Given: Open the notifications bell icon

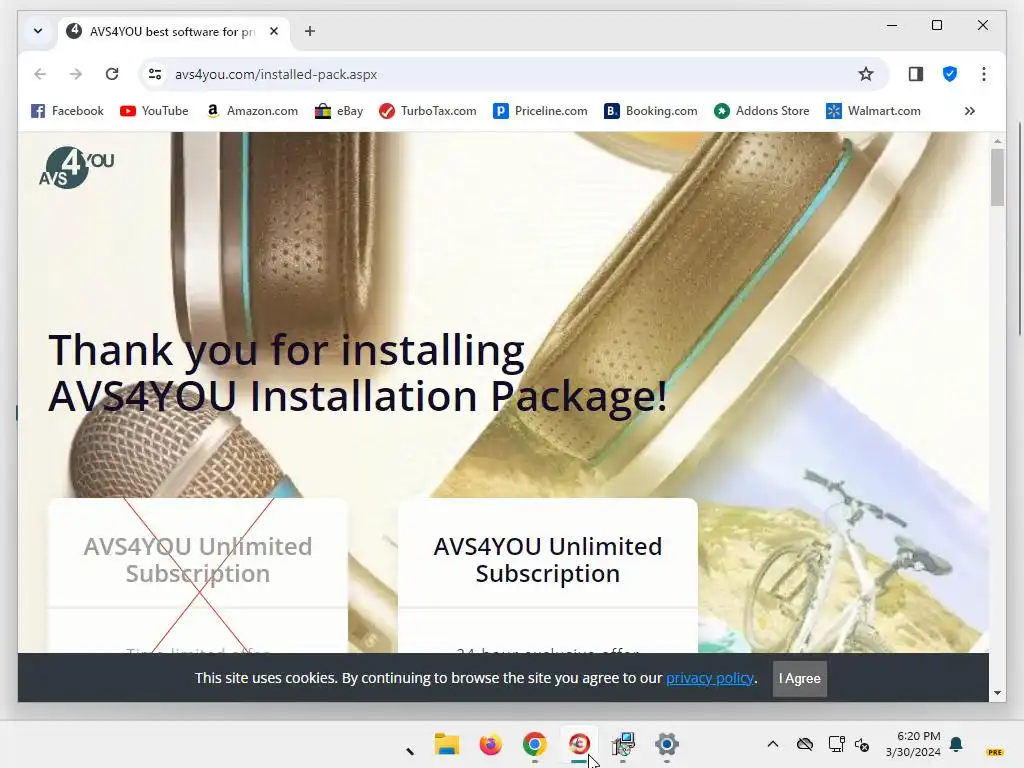Looking at the screenshot, I should click(x=956, y=744).
